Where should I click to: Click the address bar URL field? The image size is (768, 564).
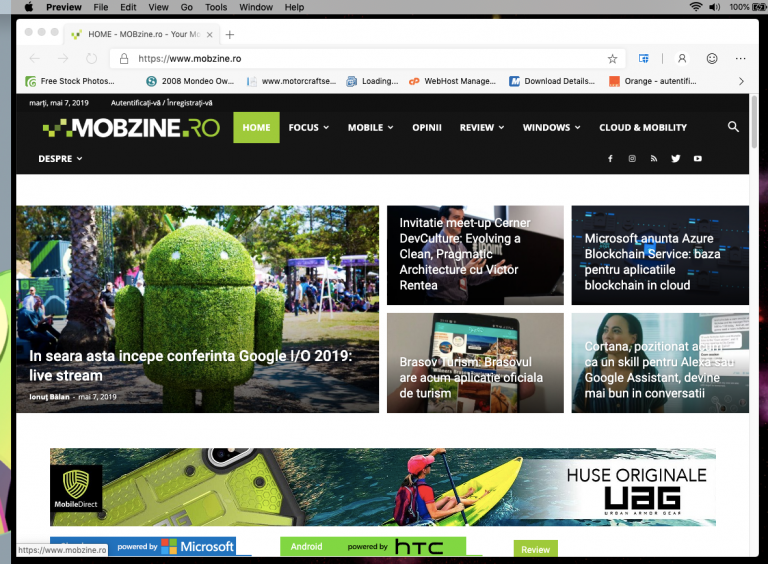[x=367, y=59]
